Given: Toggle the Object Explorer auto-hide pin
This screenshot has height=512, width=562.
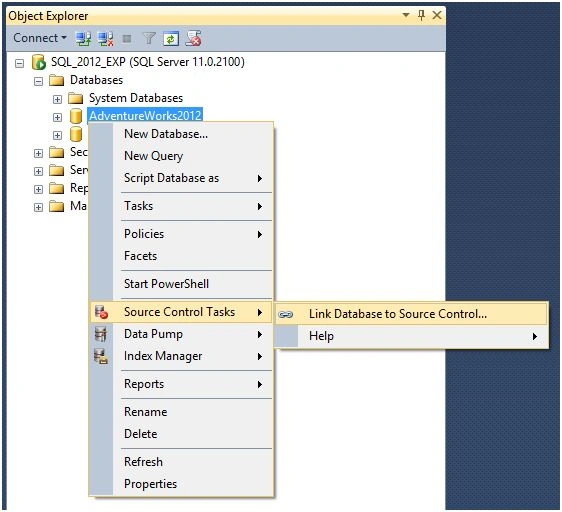Looking at the screenshot, I should pyautogui.click(x=422, y=15).
